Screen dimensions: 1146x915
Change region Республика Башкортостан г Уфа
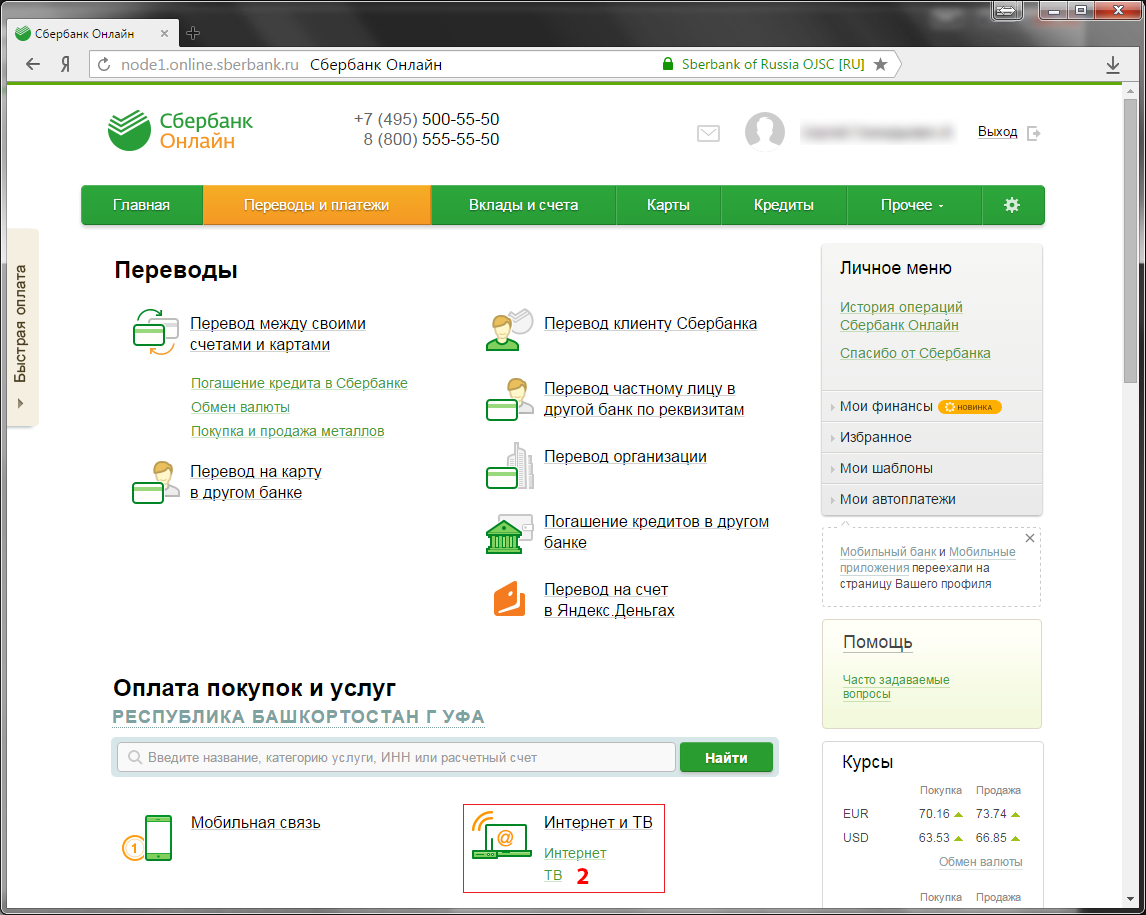(298, 716)
